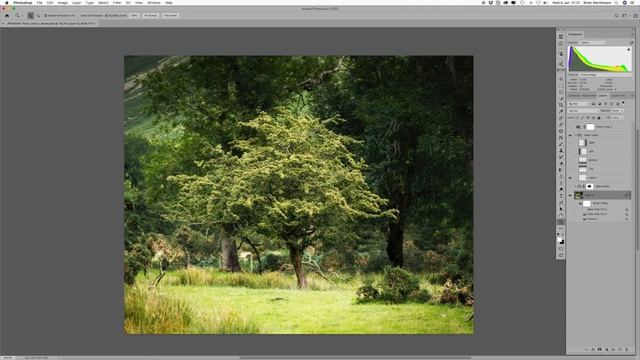Click the Layer 0 thumbnail
The image size is (640, 360).
click(x=578, y=195)
